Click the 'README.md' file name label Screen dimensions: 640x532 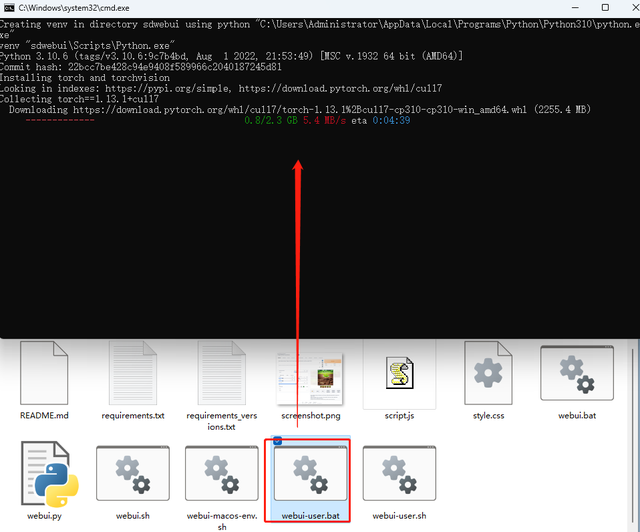coord(44,416)
